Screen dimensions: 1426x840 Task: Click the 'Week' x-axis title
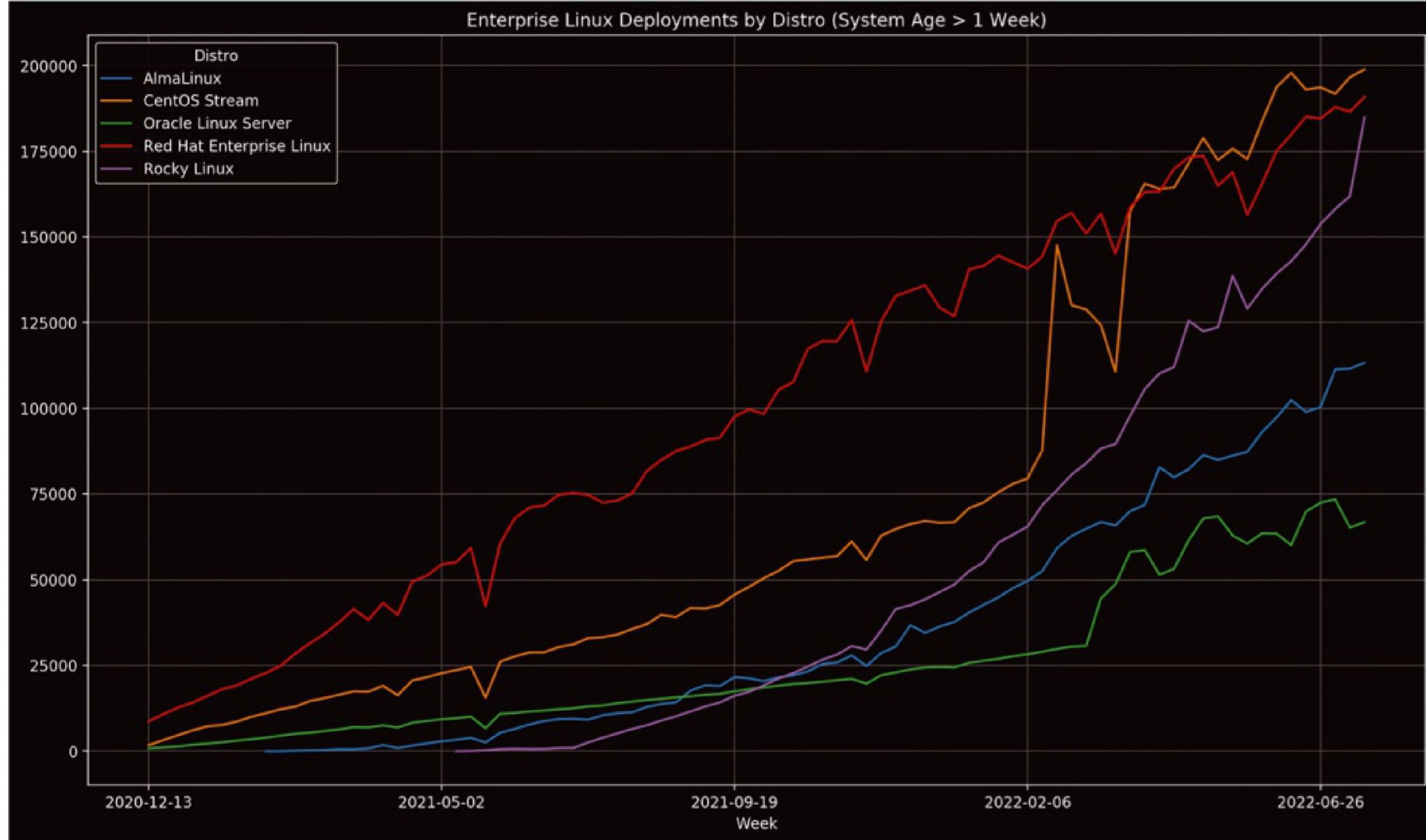[x=756, y=824]
